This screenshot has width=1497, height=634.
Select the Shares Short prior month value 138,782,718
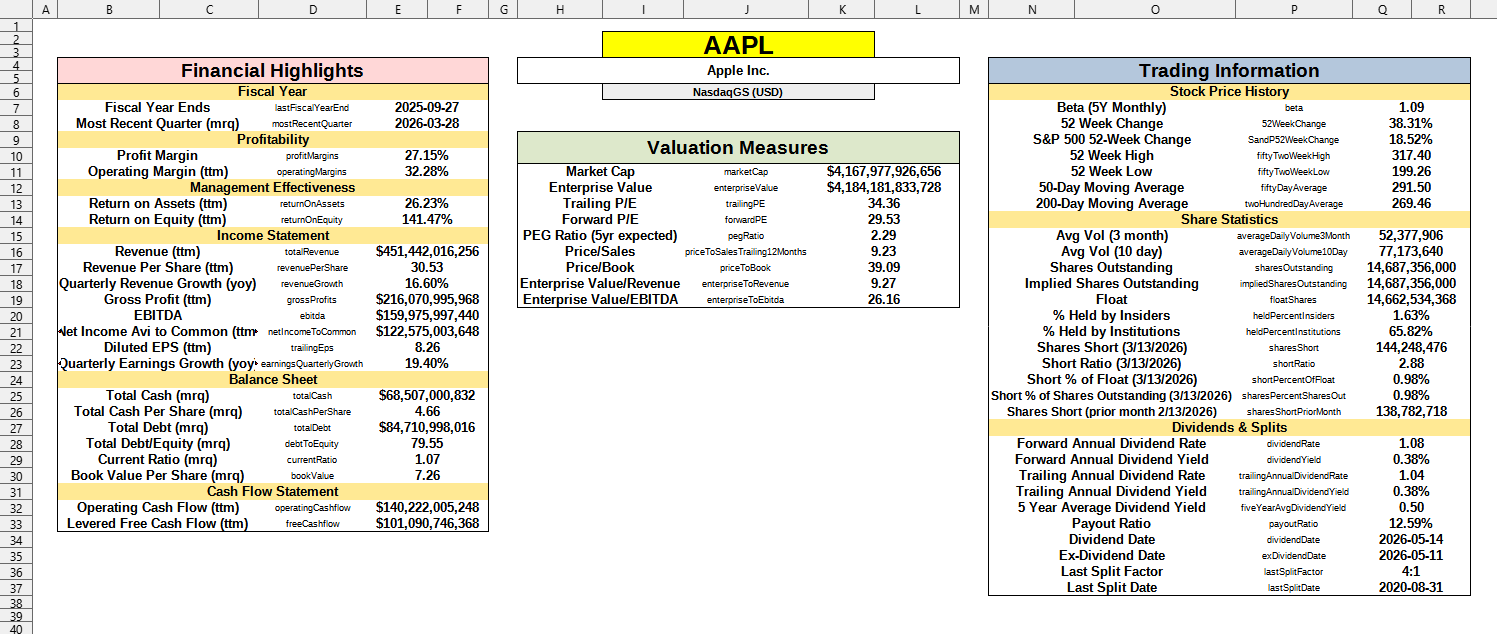pos(1411,411)
